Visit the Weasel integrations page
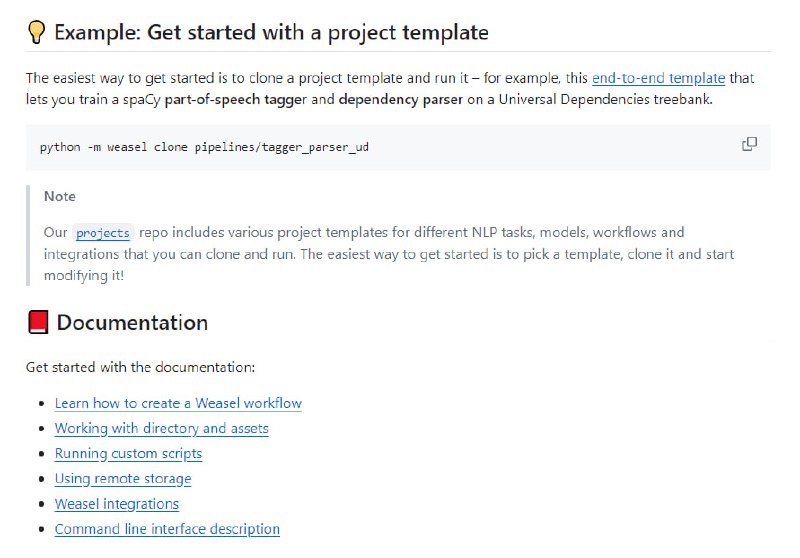 116,504
